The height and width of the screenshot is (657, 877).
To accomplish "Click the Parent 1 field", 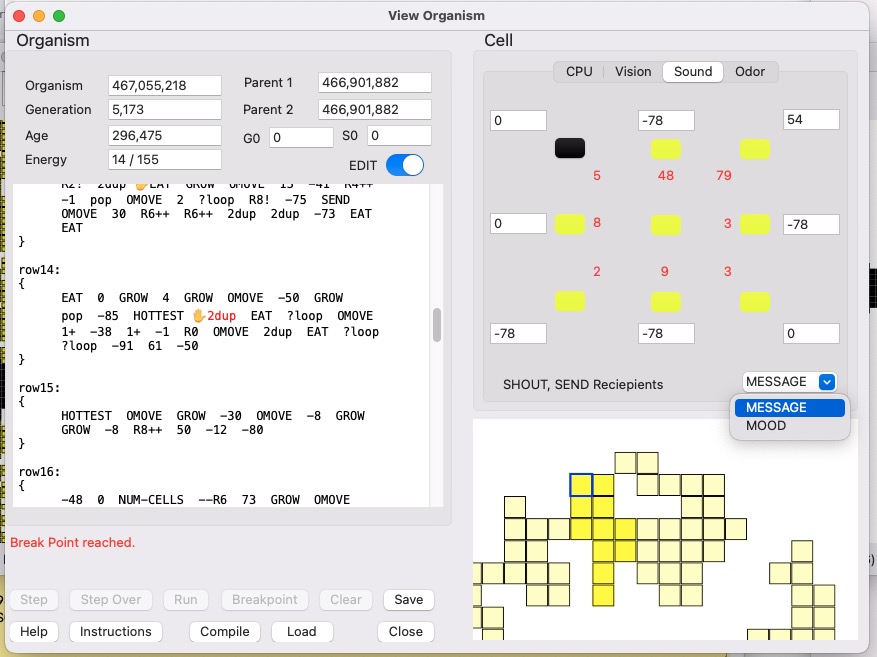I will pos(375,83).
